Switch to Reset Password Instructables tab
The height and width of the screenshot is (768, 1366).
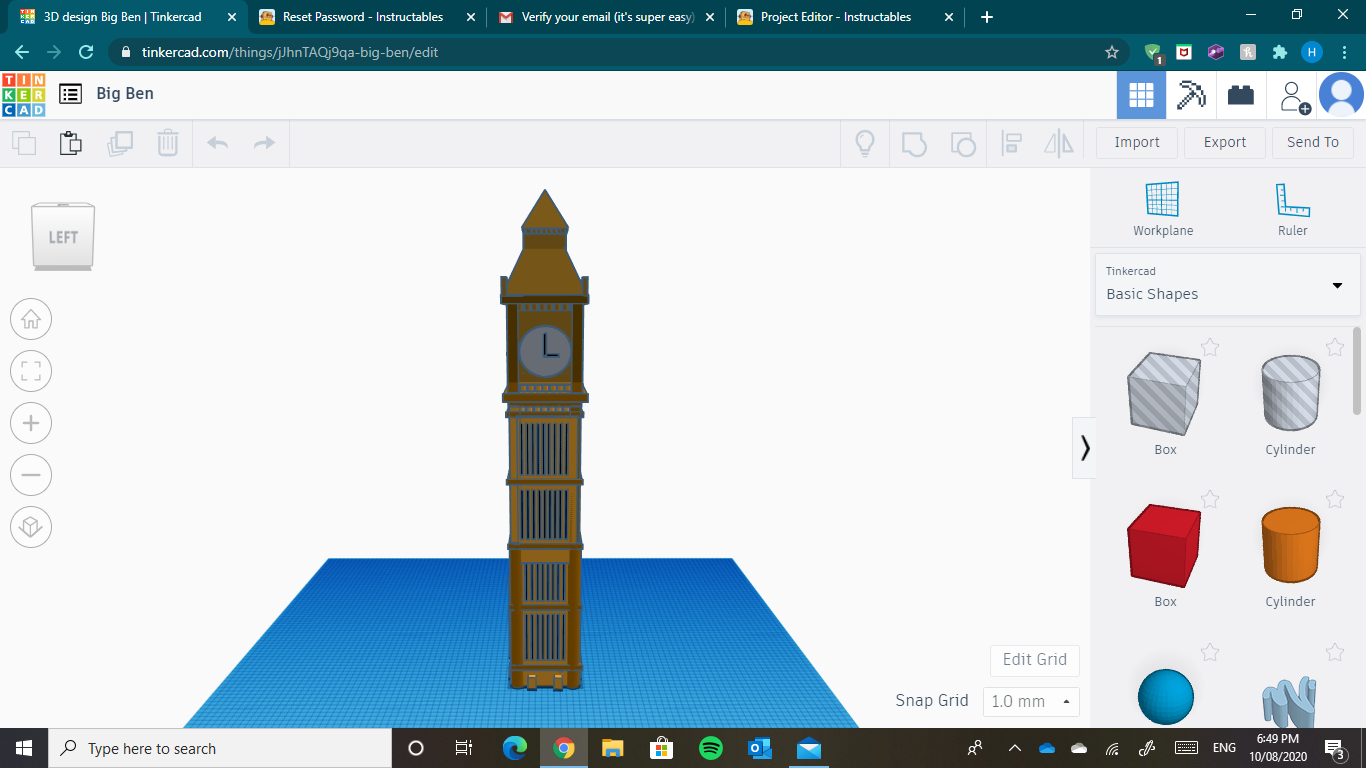pos(367,17)
